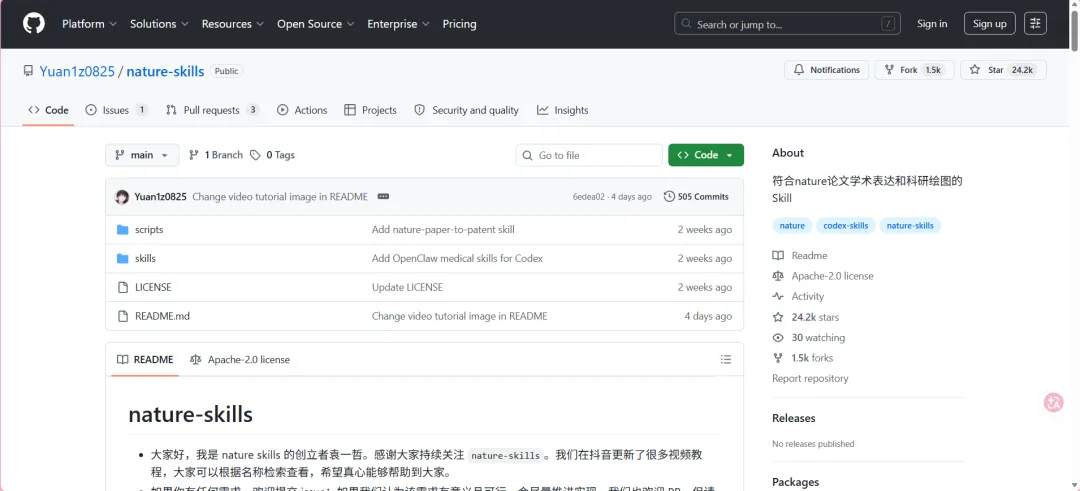This screenshot has height=491, width=1080.
Task: Select the codex-skills topic tag
Action: (x=846, y=226)
